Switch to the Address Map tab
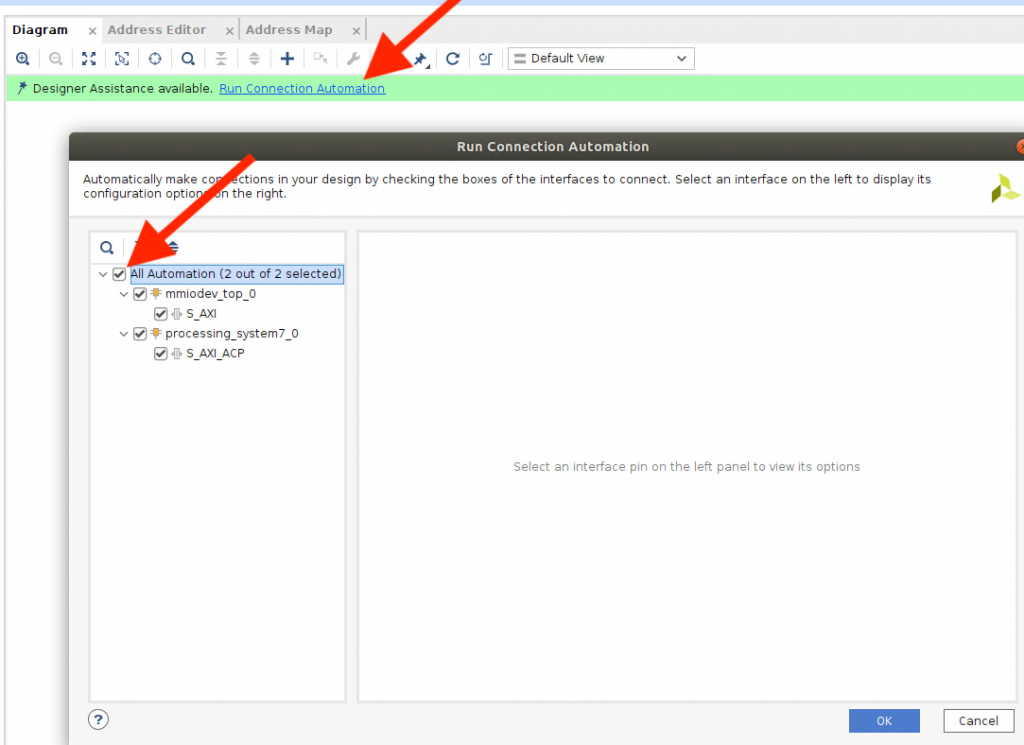The width and height of the screenshot is (1024, 745). 289,30
